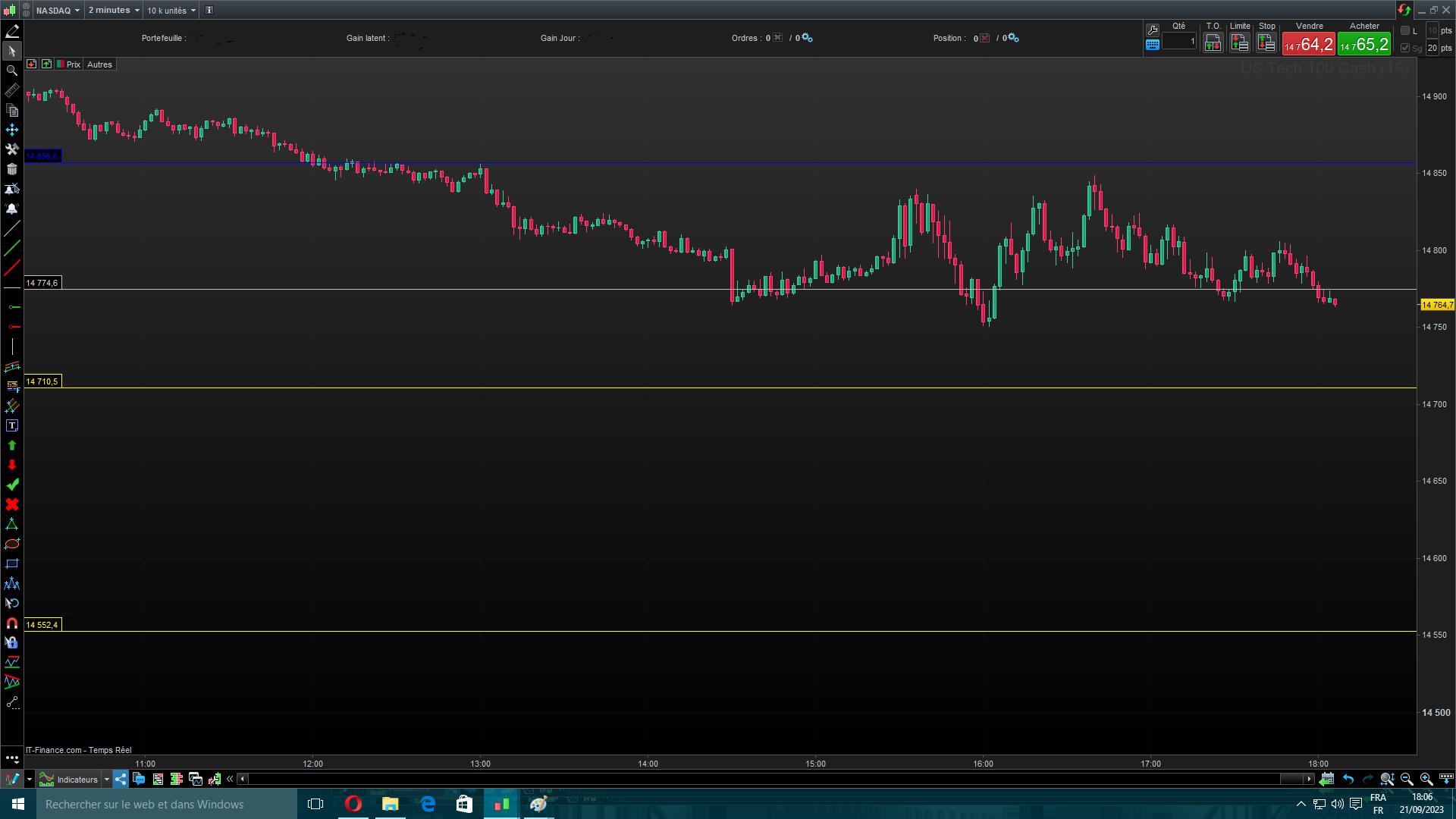Toggle the magnet snap mode icon

tap(12, 623)
